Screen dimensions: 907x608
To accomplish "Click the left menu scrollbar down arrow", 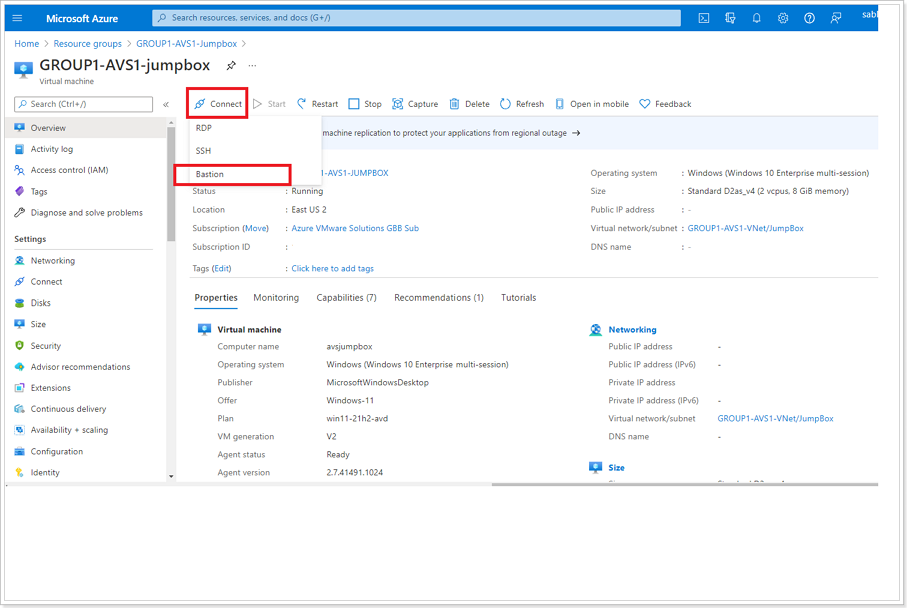I will tap(171, 476).
